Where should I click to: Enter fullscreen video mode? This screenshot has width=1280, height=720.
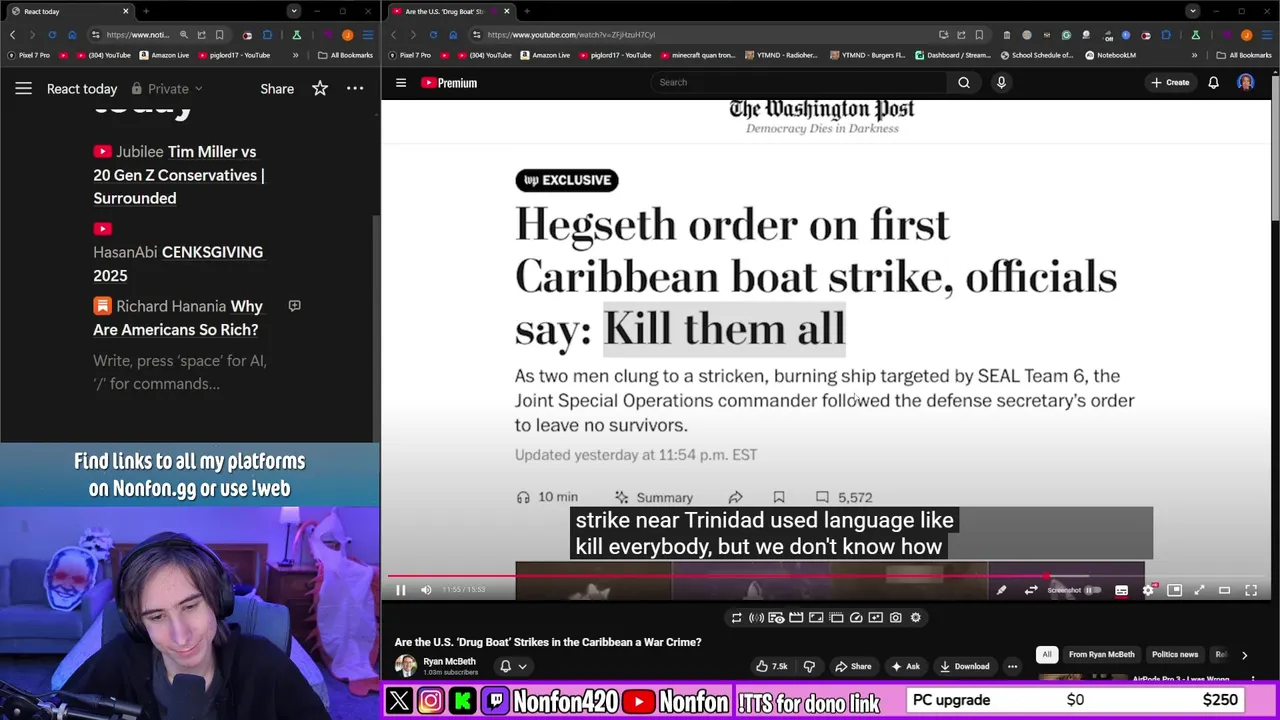click(1251, 590)
